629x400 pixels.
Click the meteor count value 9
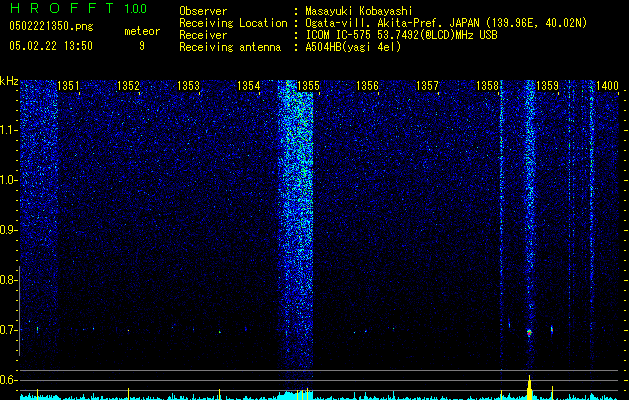[x=142, y=46]
